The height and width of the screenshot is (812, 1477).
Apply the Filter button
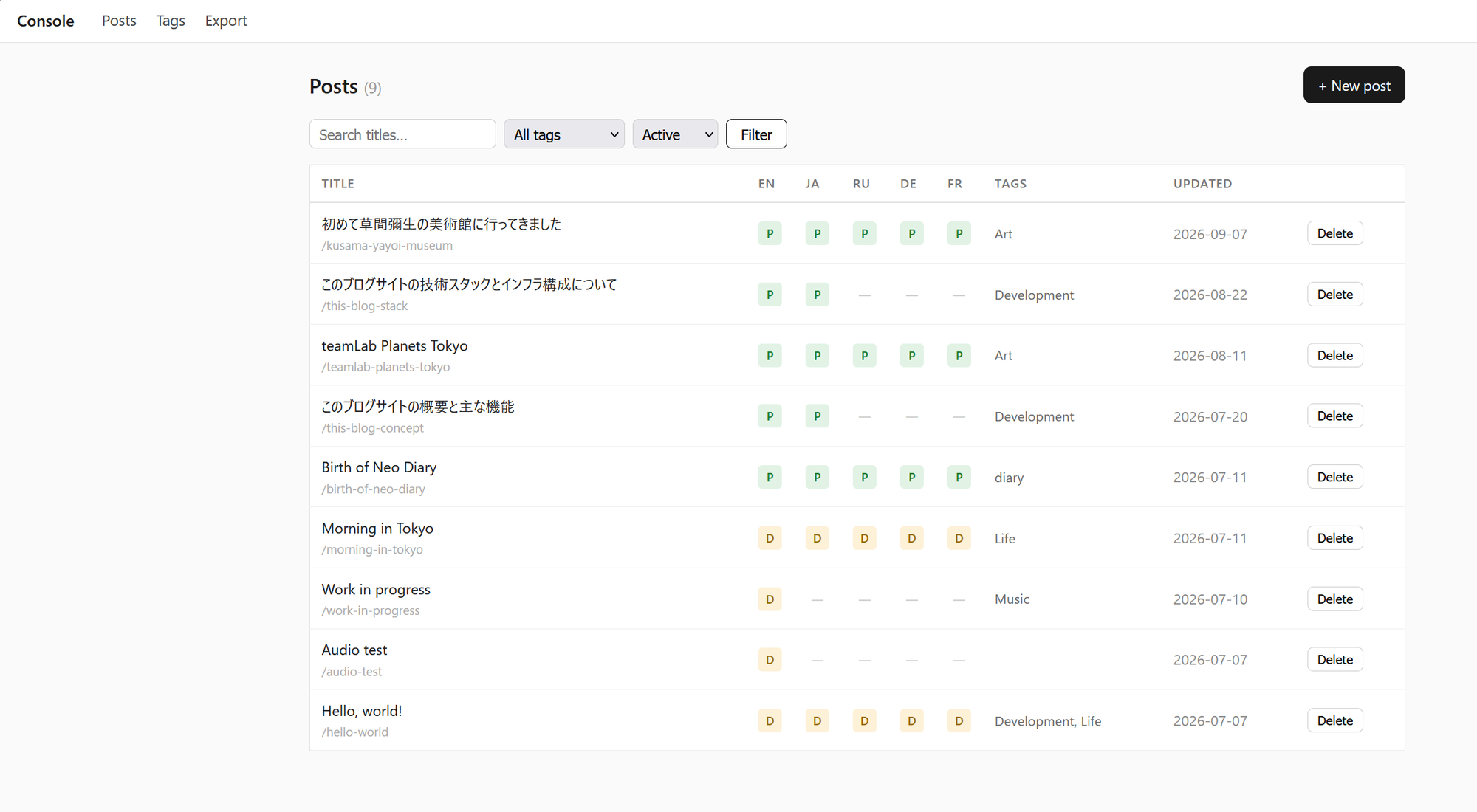pyautogui.click(x=756, y=134)
